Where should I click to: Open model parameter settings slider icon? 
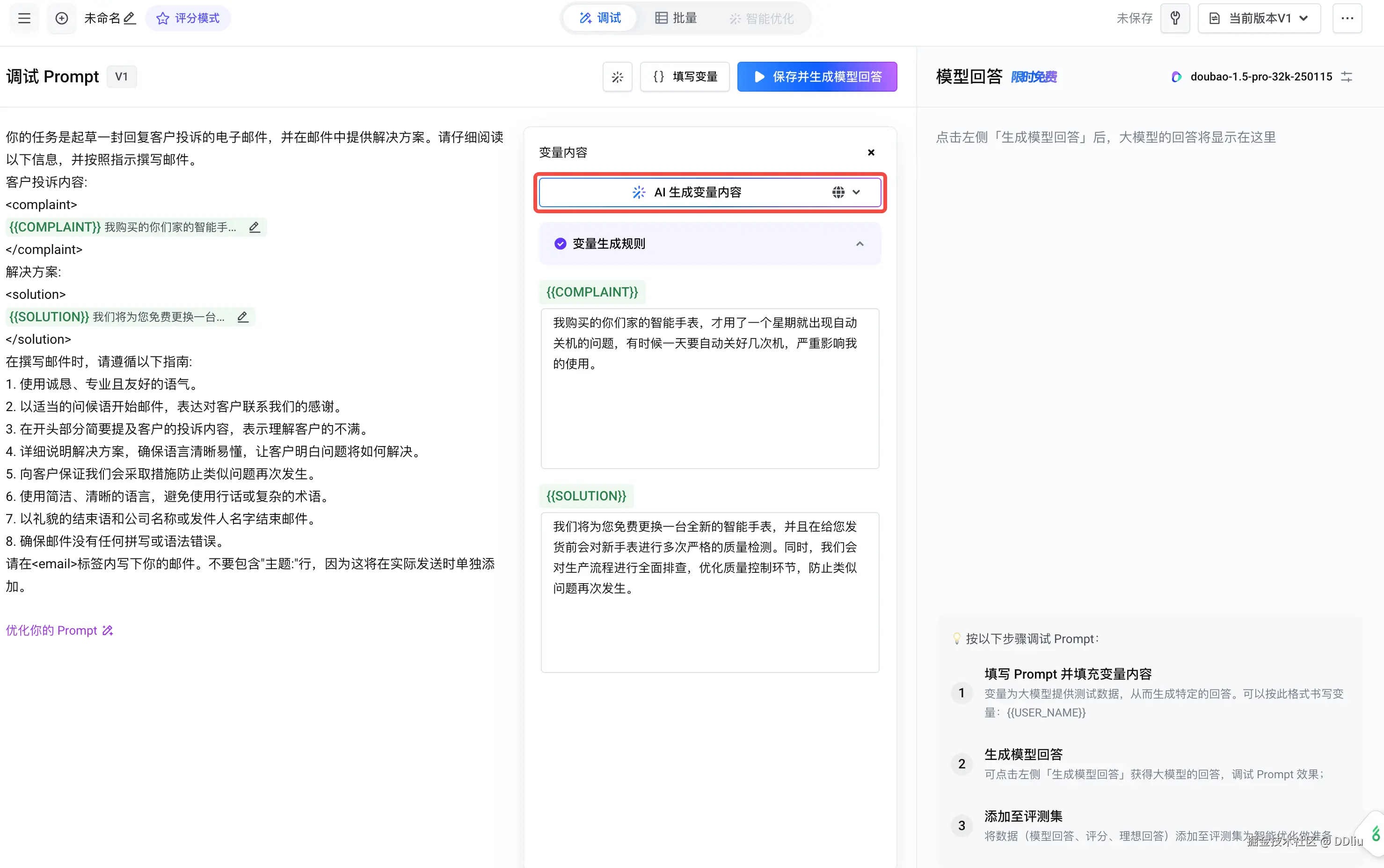click(1347, 77)
